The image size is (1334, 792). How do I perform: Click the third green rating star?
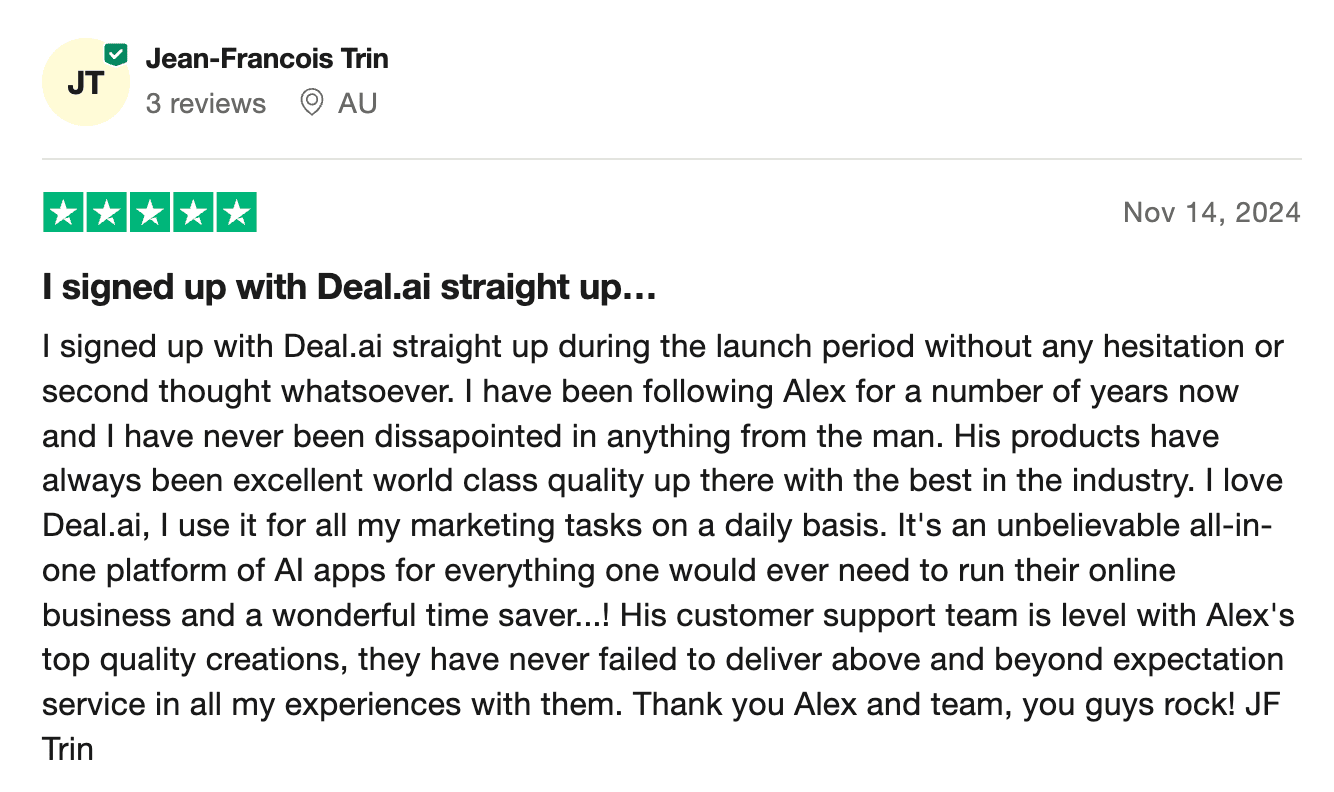pos(150,213)
